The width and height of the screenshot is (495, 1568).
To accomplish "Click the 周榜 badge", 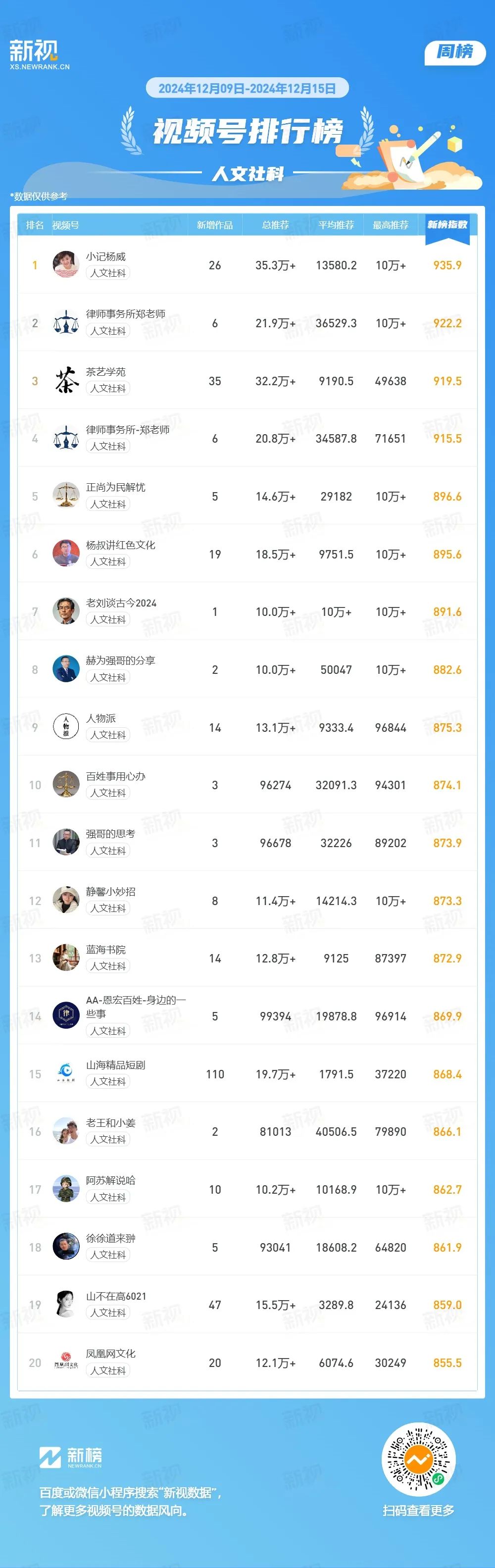I will tap(455, 52).
